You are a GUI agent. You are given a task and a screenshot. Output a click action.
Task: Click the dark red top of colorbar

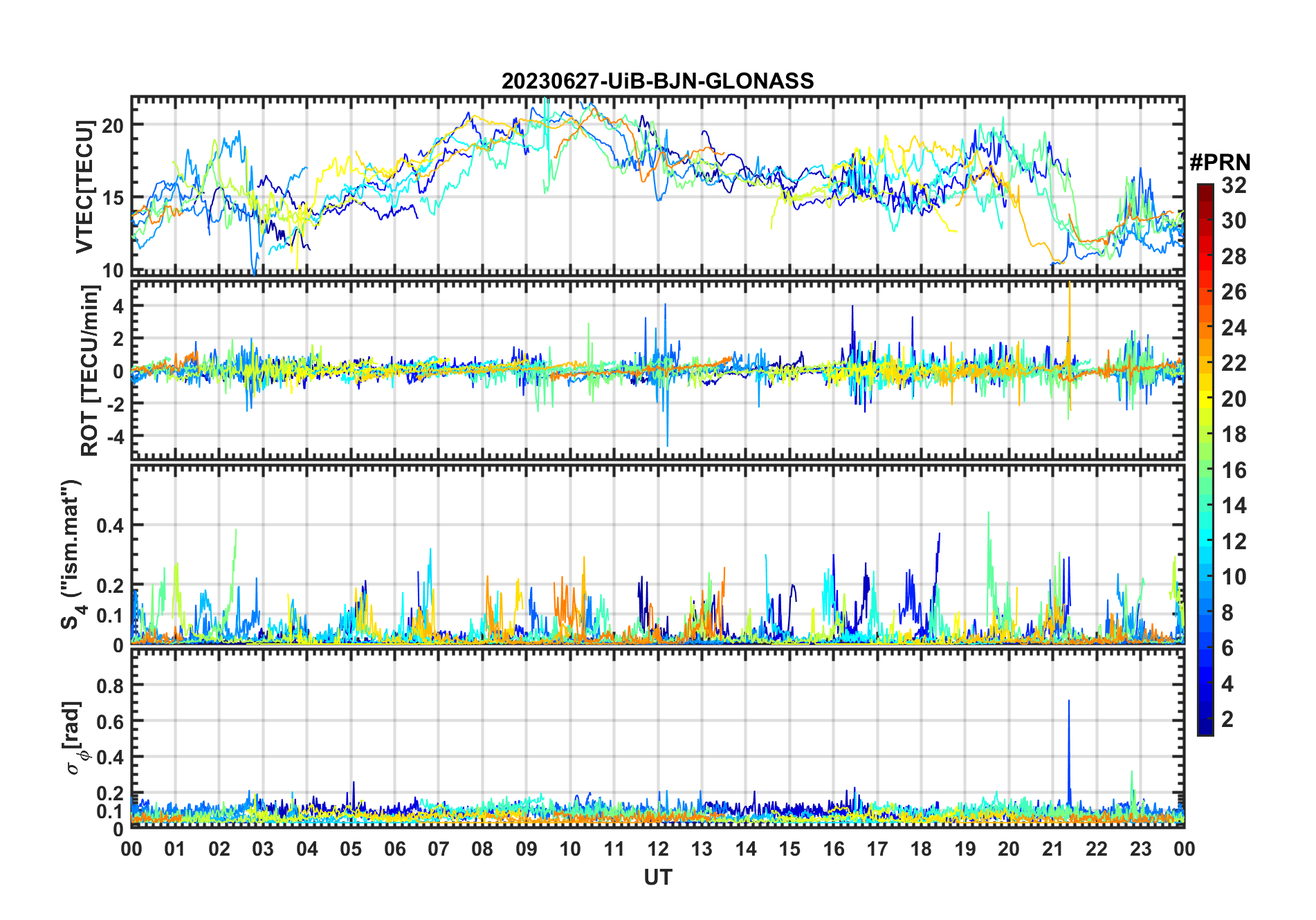point(1205,189)
